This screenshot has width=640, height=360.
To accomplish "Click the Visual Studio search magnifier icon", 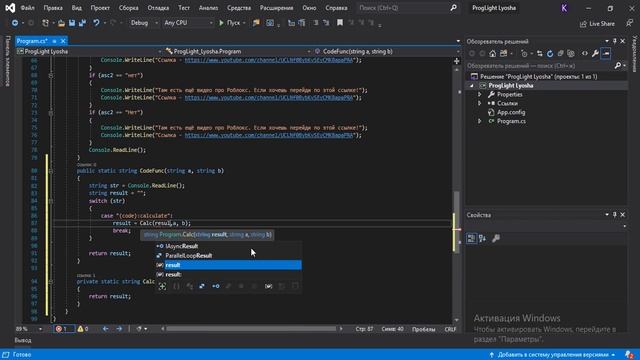I will [453, 8].
